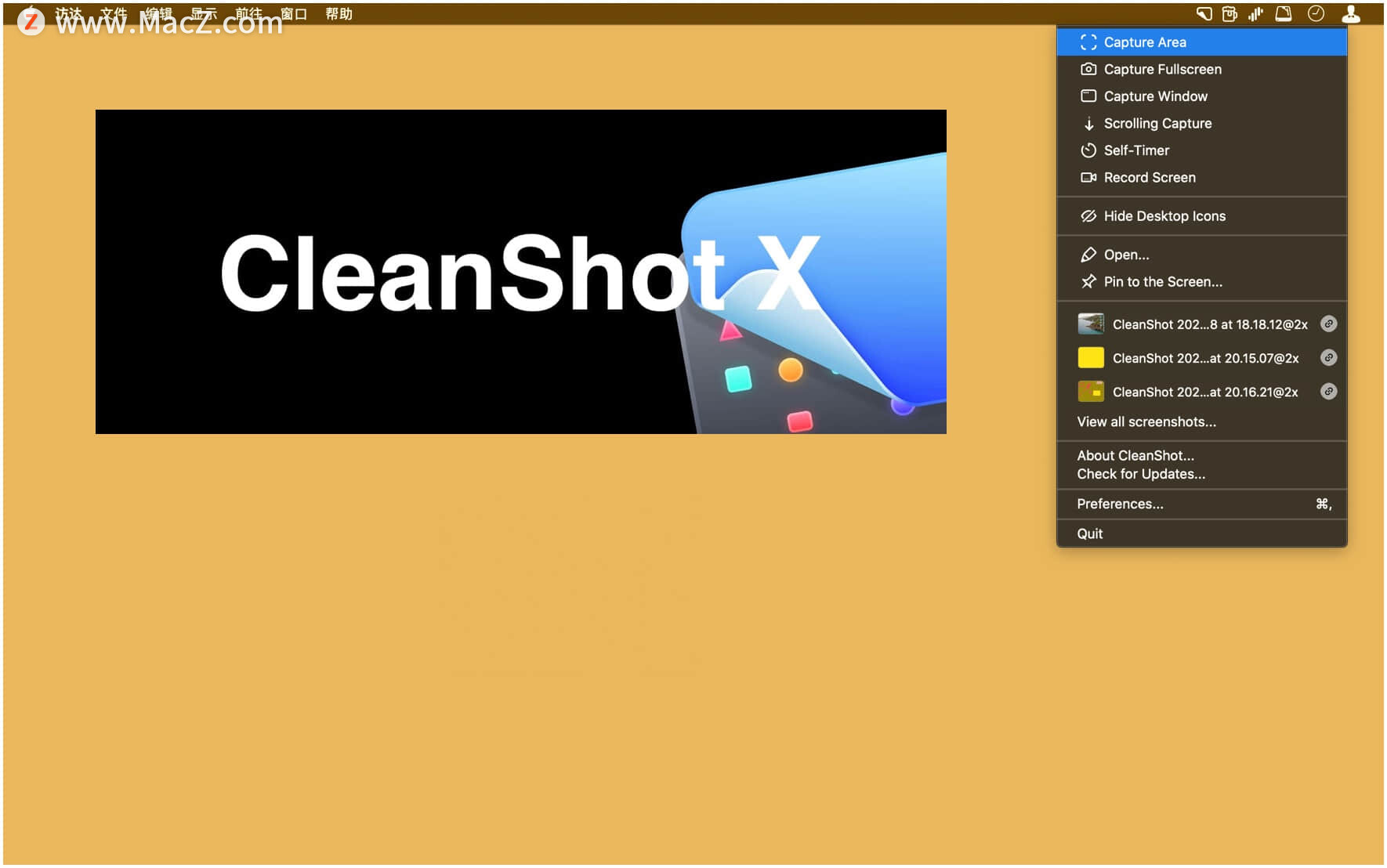Click the CleanShot menu bar icon

coord(1204,13)
